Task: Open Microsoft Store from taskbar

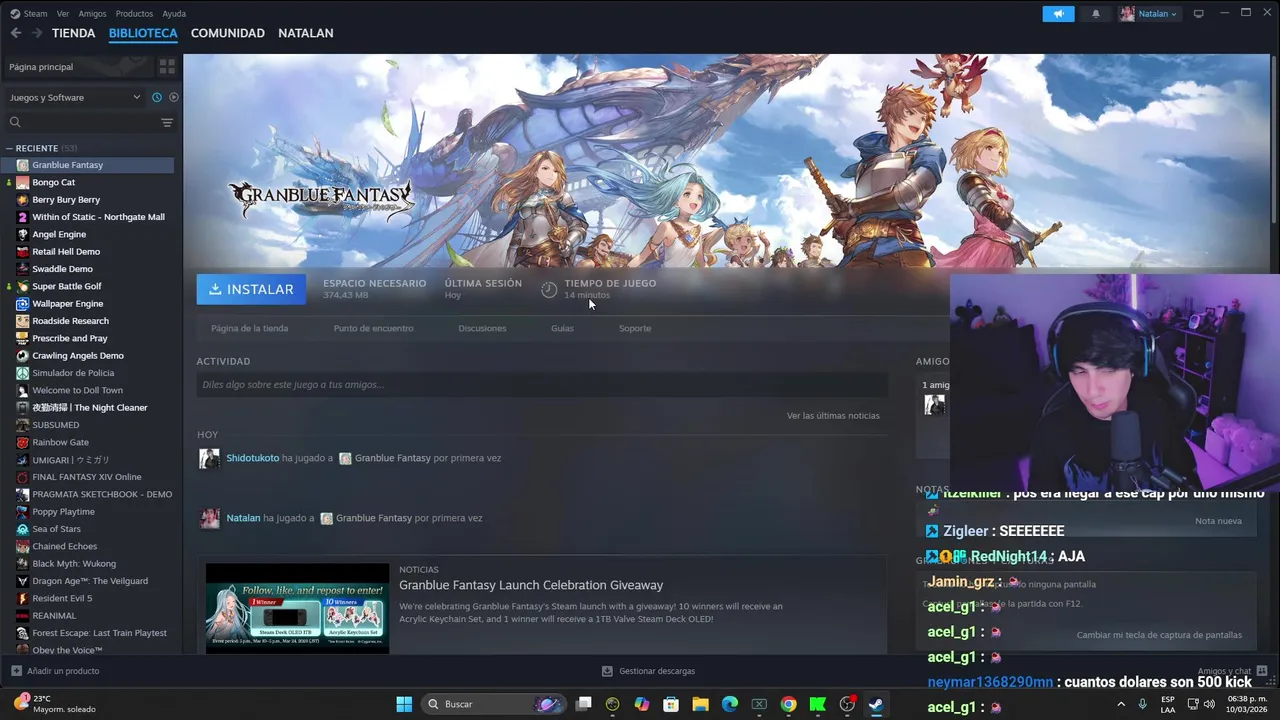Action: point(671,704)
